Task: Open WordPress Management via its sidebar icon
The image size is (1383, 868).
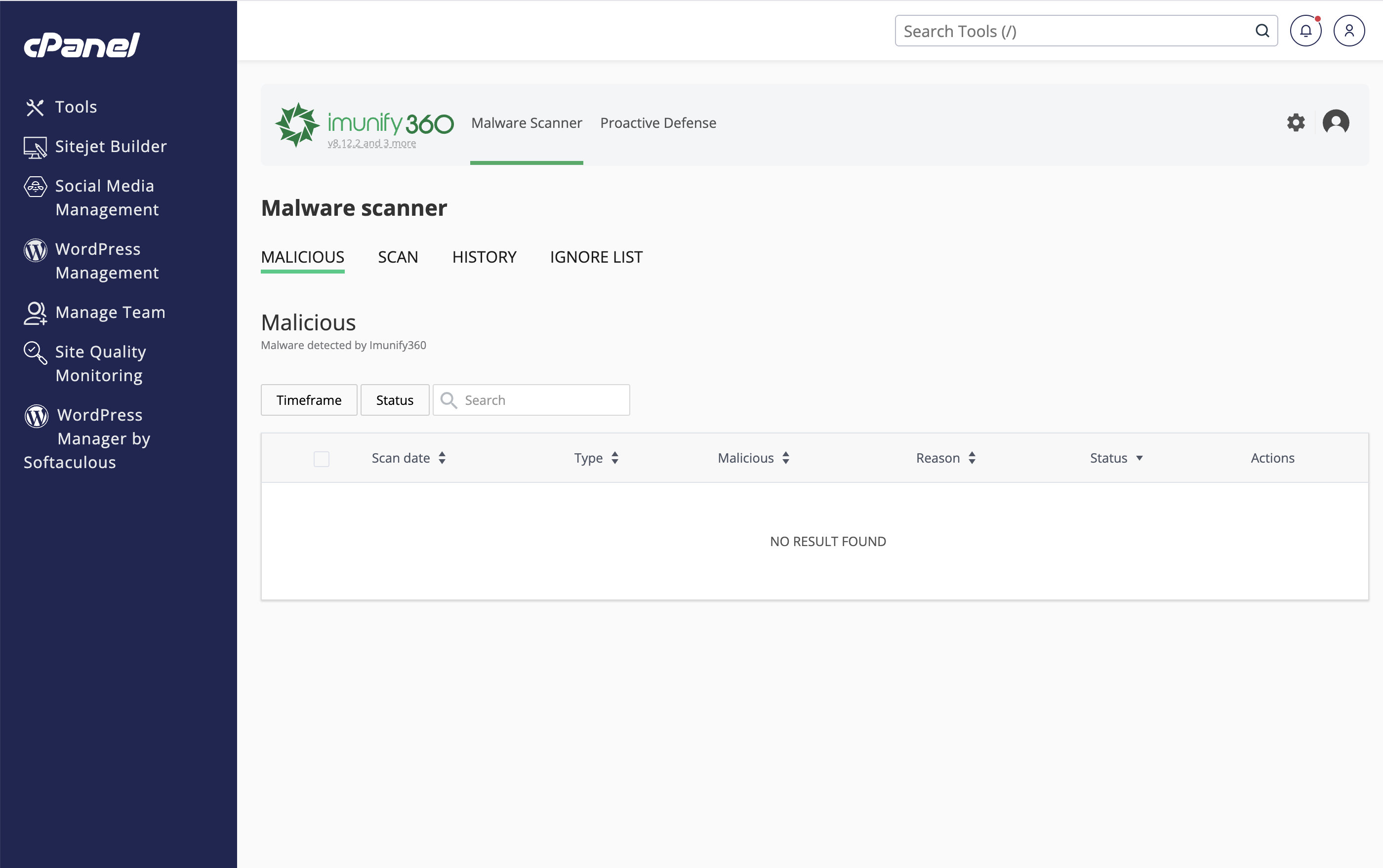Action: pos(35,250)
